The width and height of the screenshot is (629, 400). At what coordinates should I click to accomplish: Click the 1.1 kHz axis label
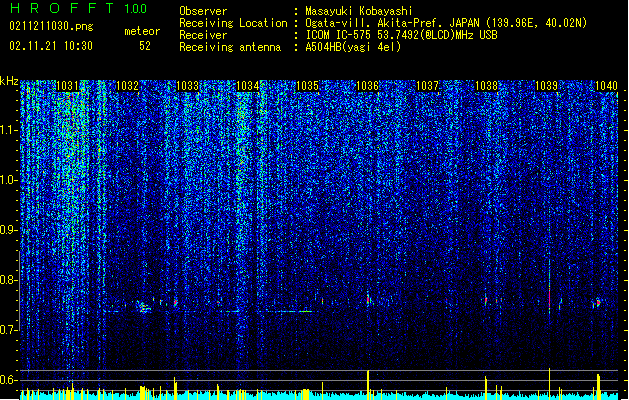point(8,130)
